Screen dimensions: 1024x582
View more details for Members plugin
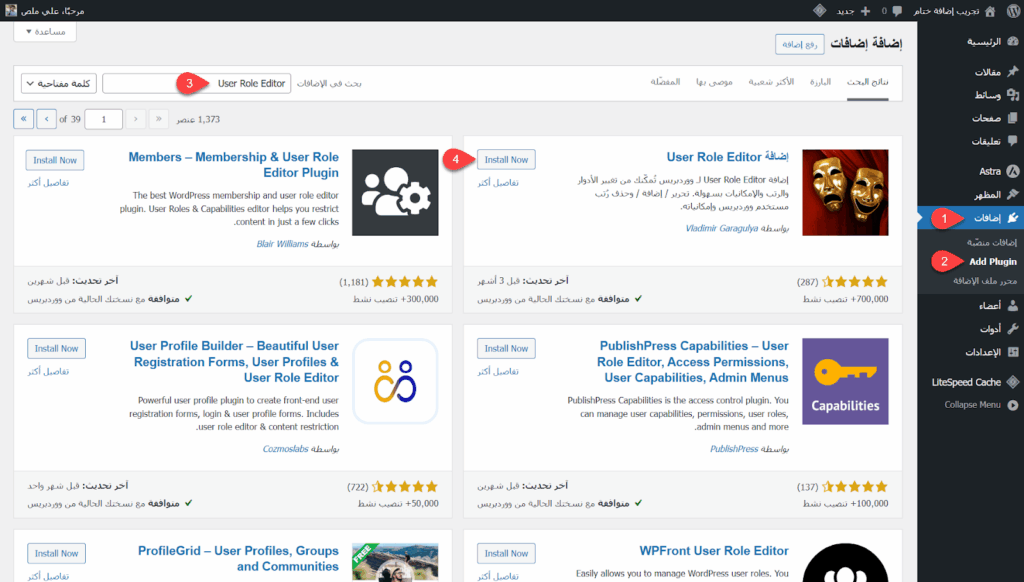pos(48,183)
